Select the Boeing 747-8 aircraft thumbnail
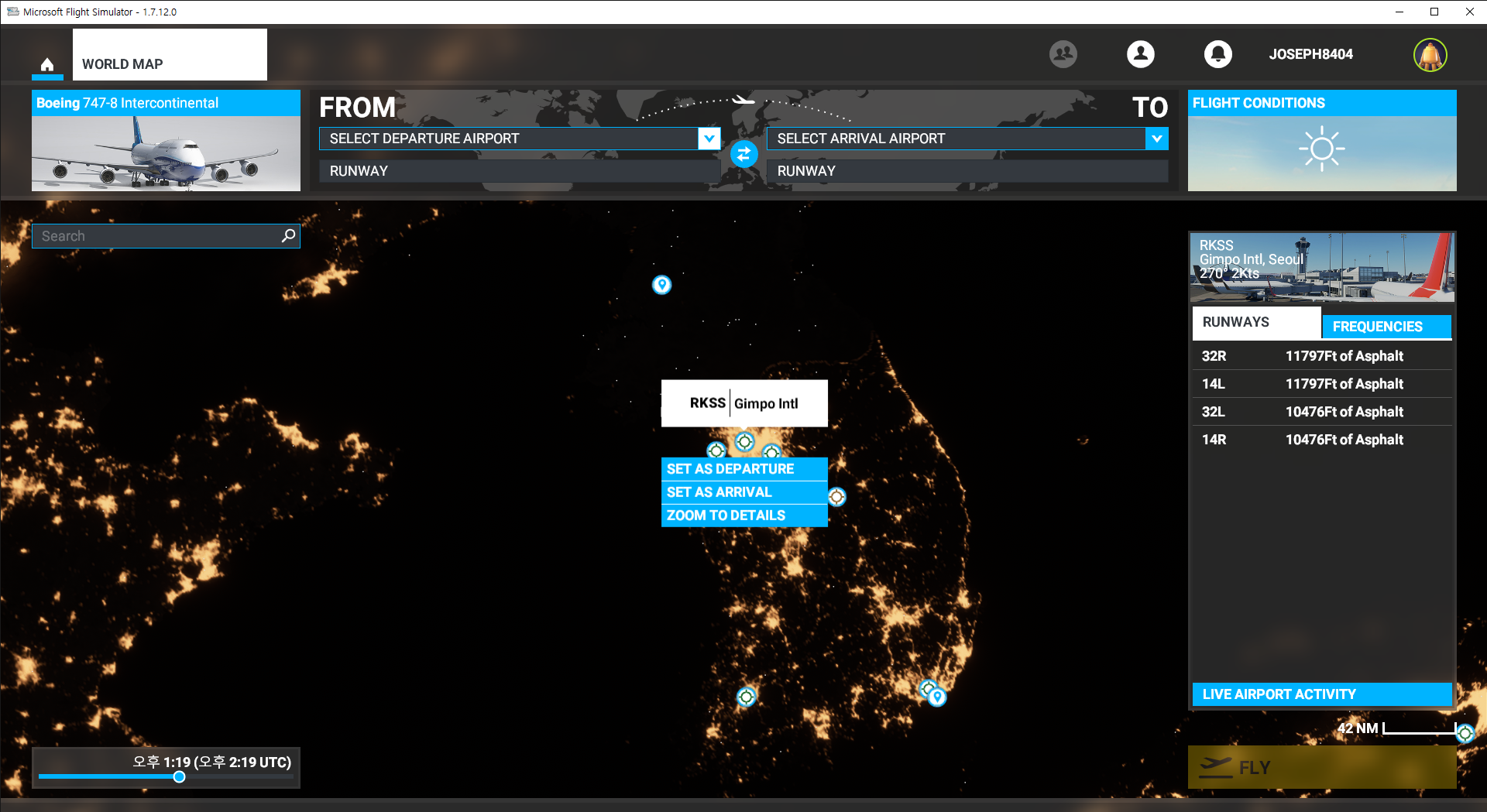Image resolution: width=1487 pixels, height=812 pixels. 166,141
